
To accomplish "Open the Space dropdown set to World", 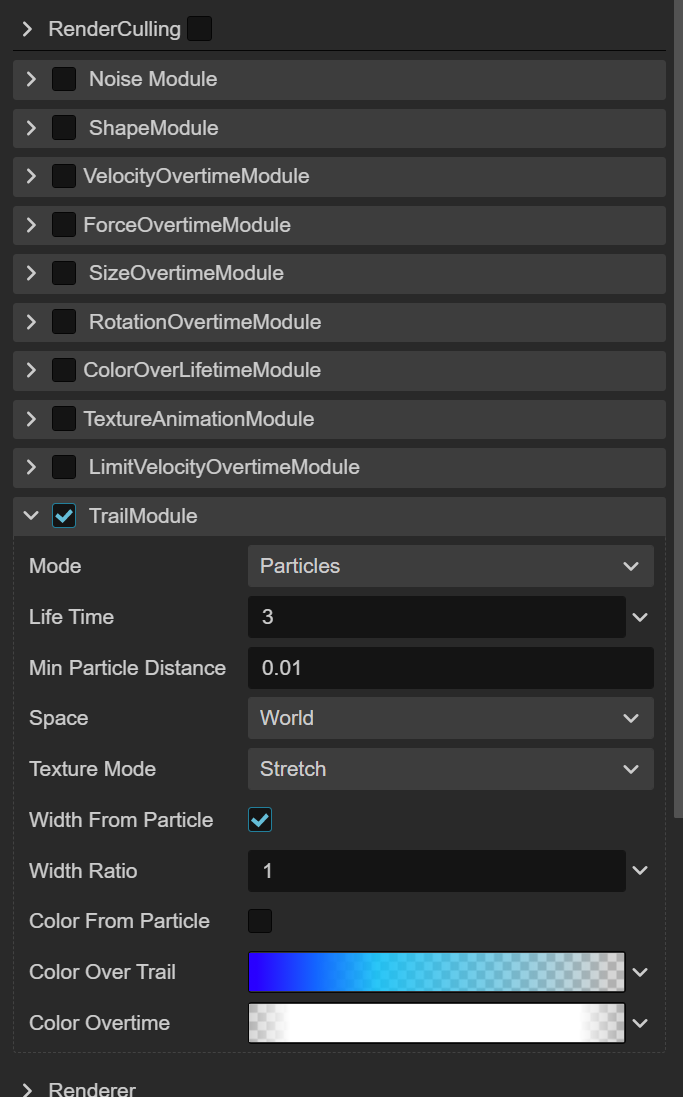I will click(450, 718).
